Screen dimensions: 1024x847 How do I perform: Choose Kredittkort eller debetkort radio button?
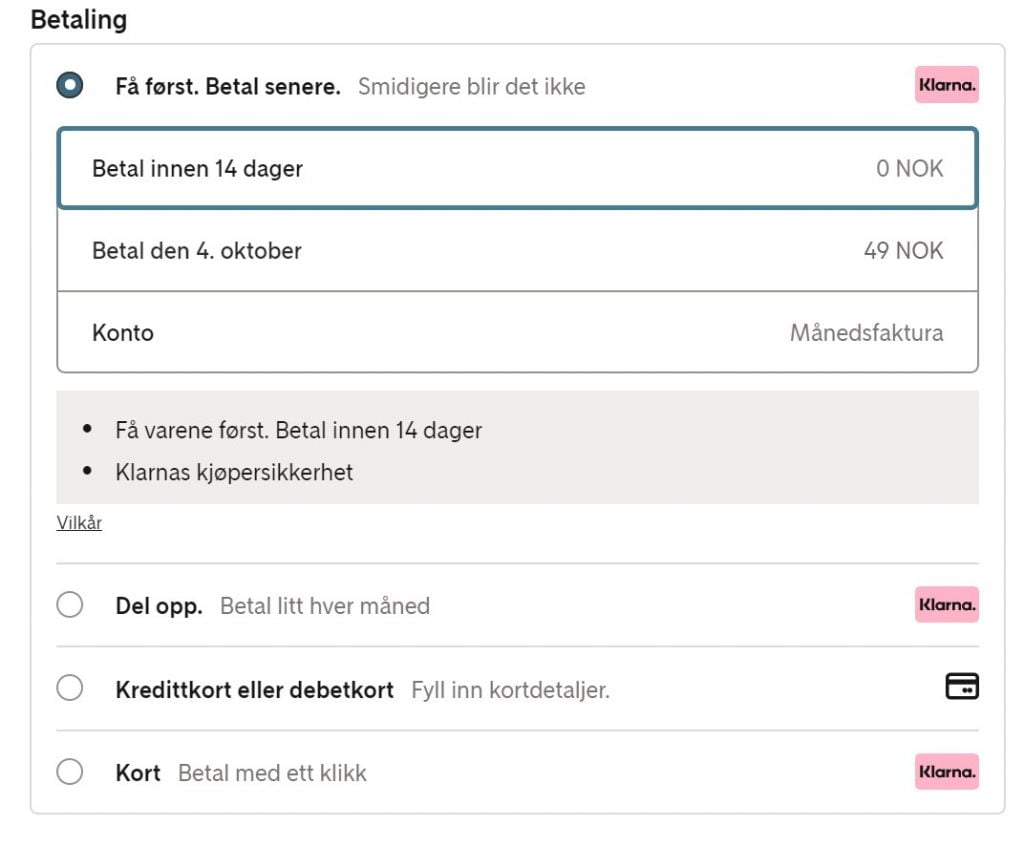click(x=70, y=689)
